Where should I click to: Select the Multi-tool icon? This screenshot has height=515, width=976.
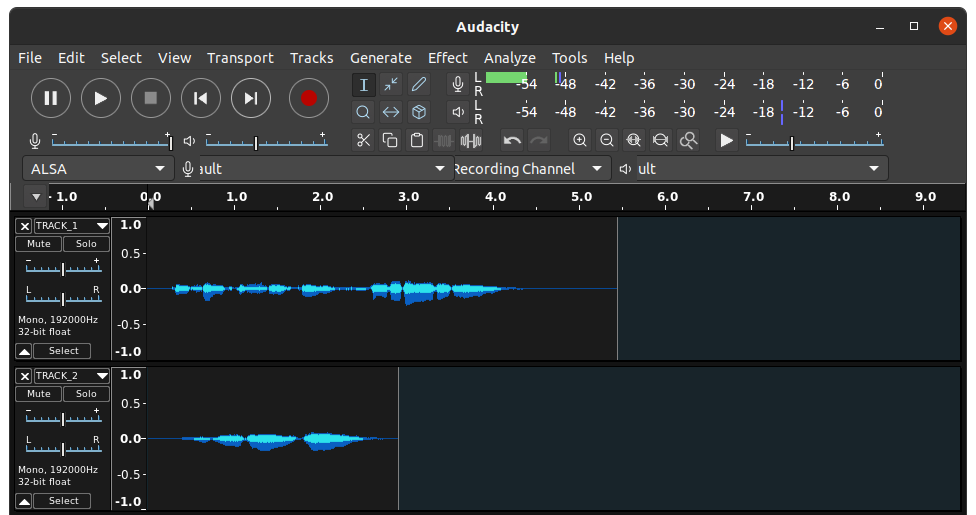(x=419, y=112)
